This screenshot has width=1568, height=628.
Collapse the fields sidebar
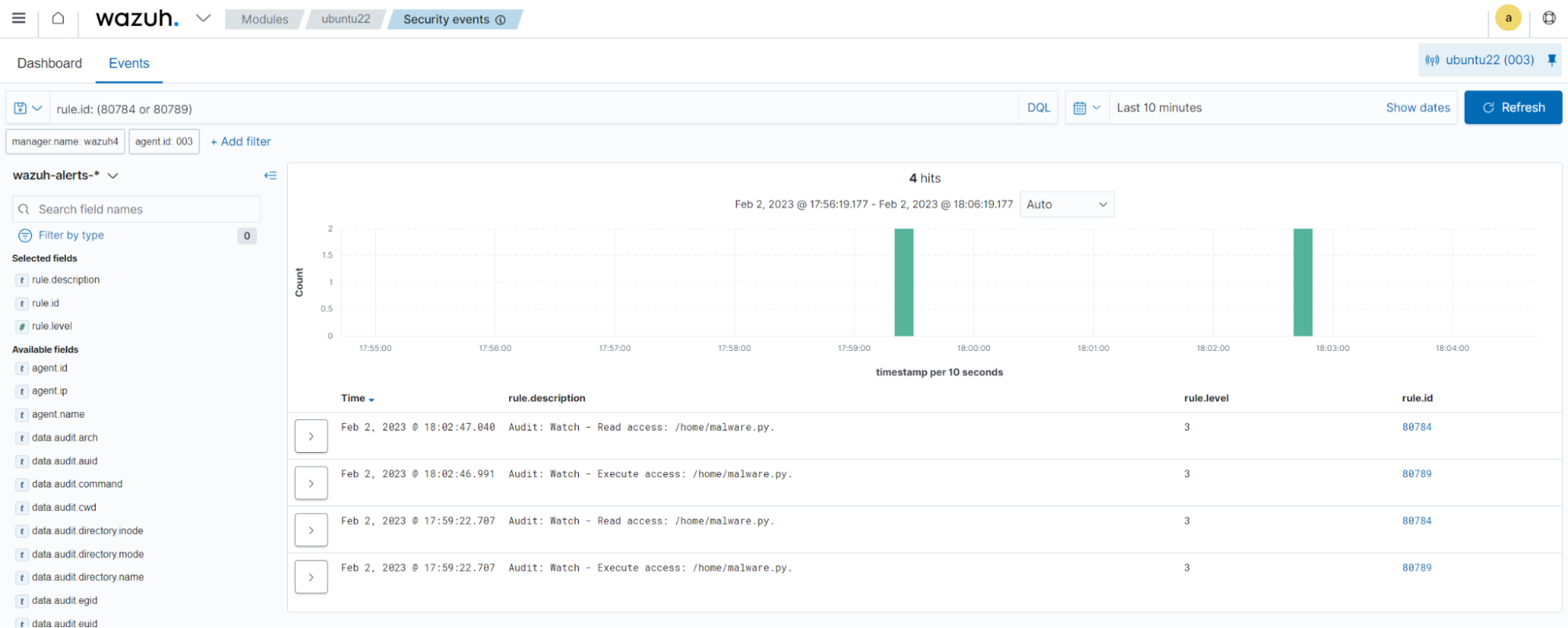[271, 175]
